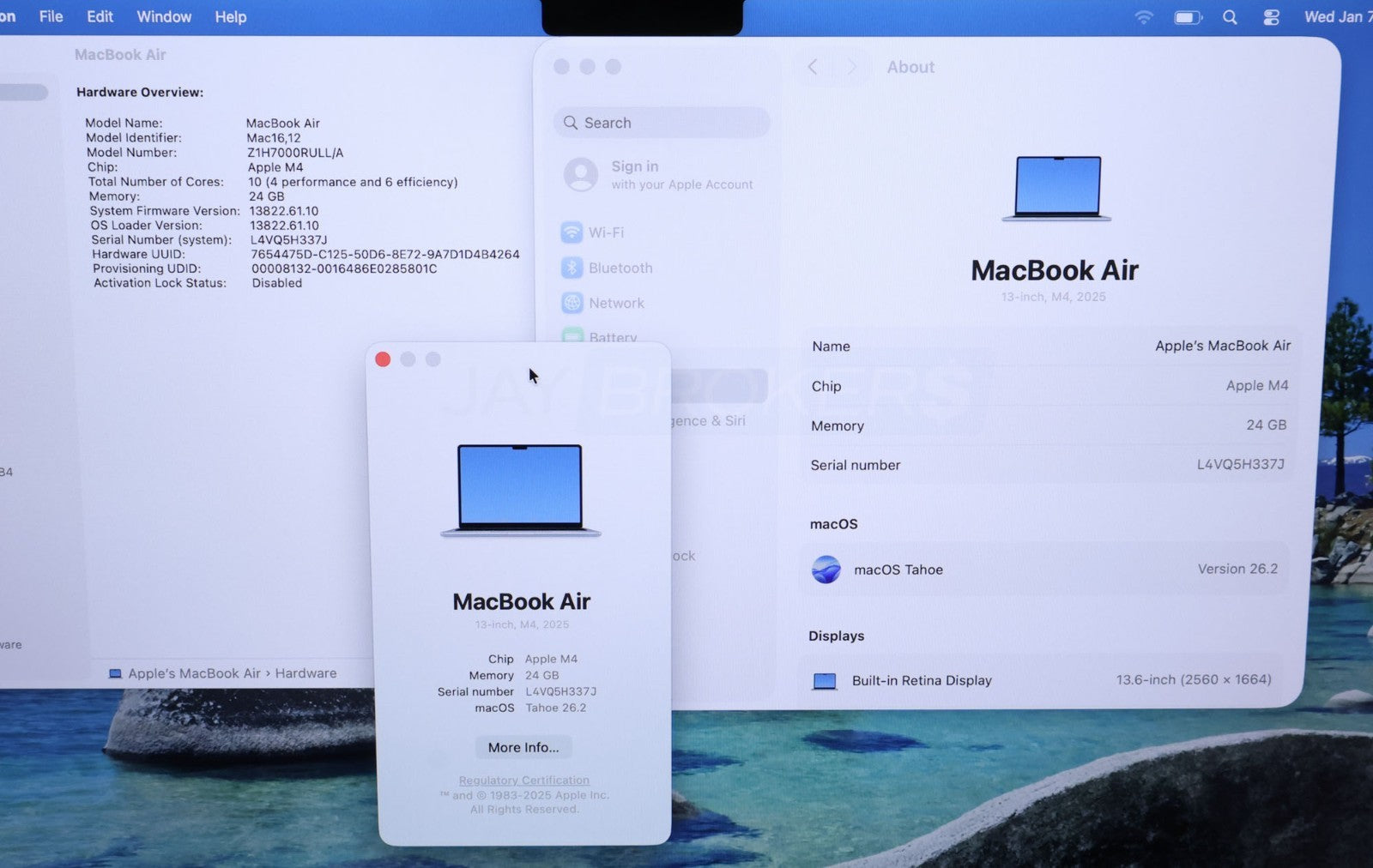Click the Built-in Retina Display icon
1373x868 pixels.
tap(825, 681)
